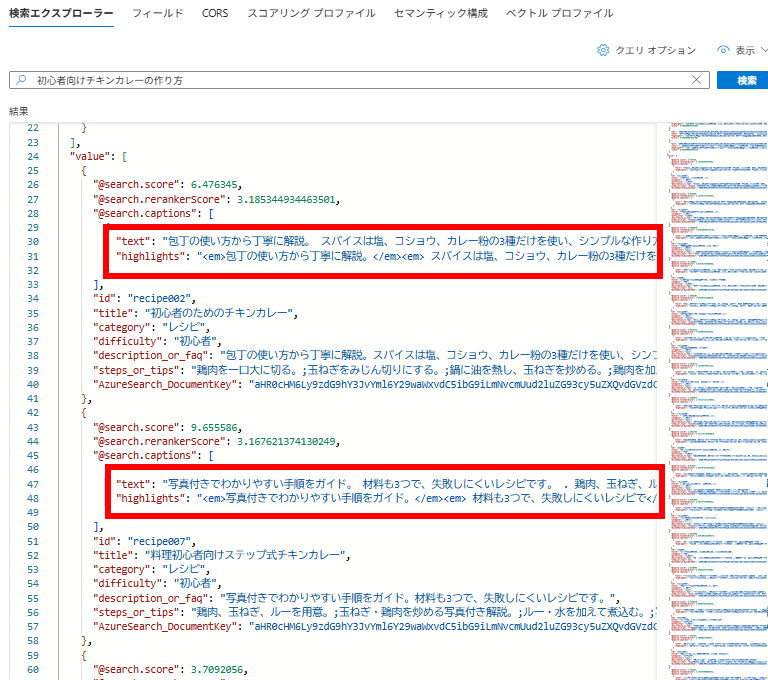Click the クエリ オプション gear icon
This screenshot has height=680, width=768.
603,50
